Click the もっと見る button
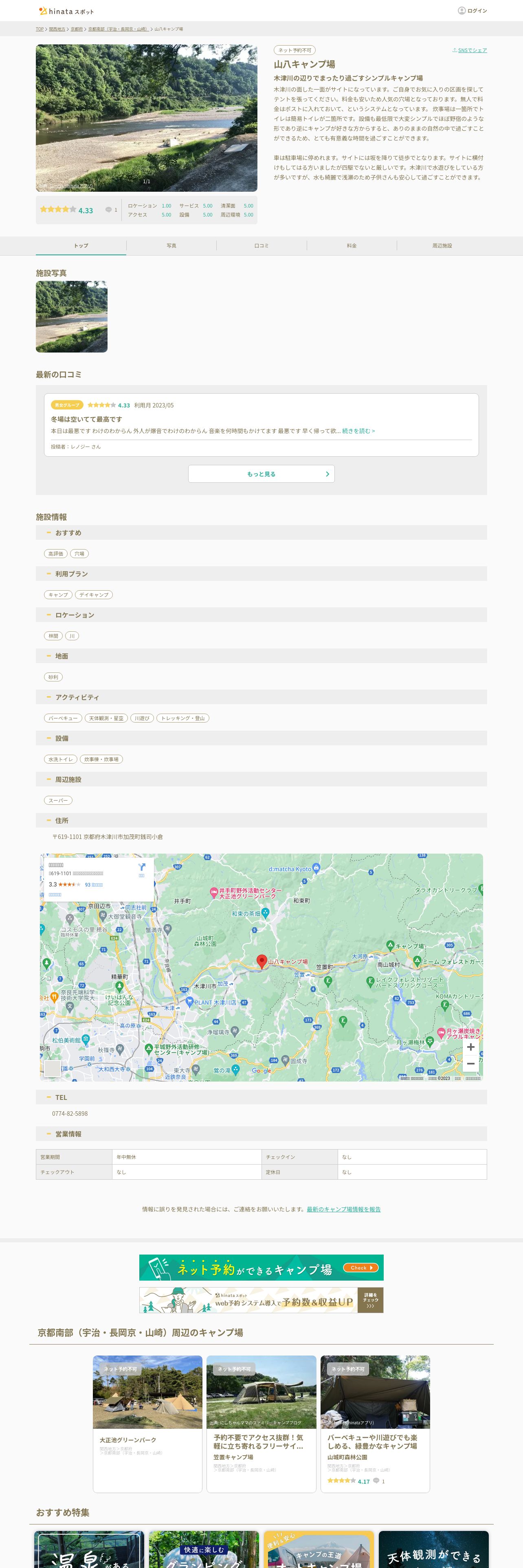The image size is (523, 1568). coord(261,473)
